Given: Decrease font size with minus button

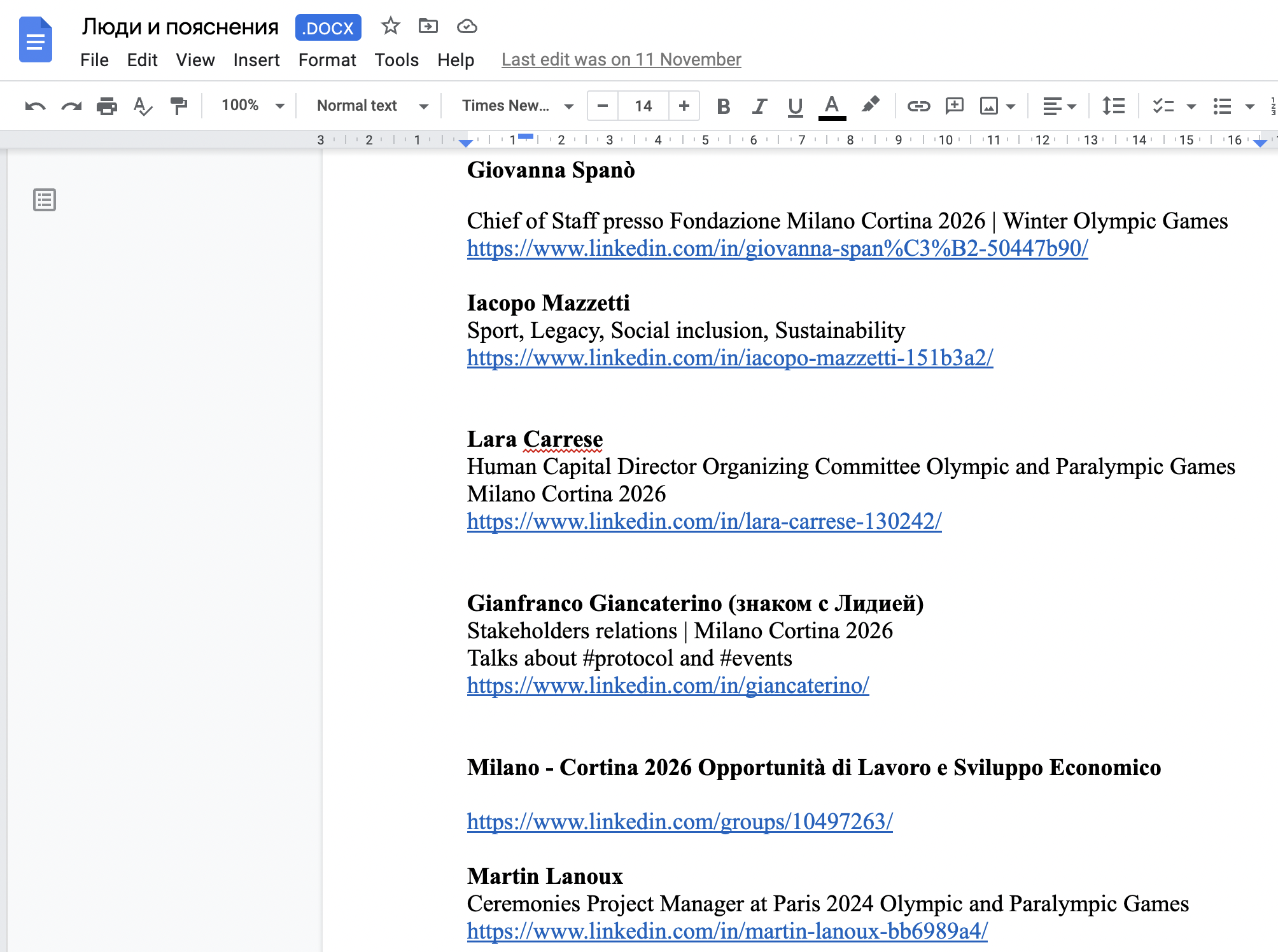Looking at the screenshot, I should (x=603, y=106).
